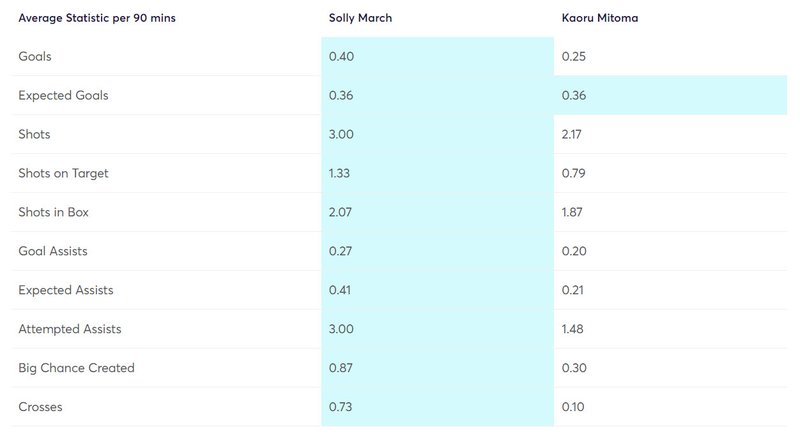Select Kaoru Mitoma's Goals value 0.25
This screenshot has height=436, width=800.
pyautogui.click(x=573, y=56)
